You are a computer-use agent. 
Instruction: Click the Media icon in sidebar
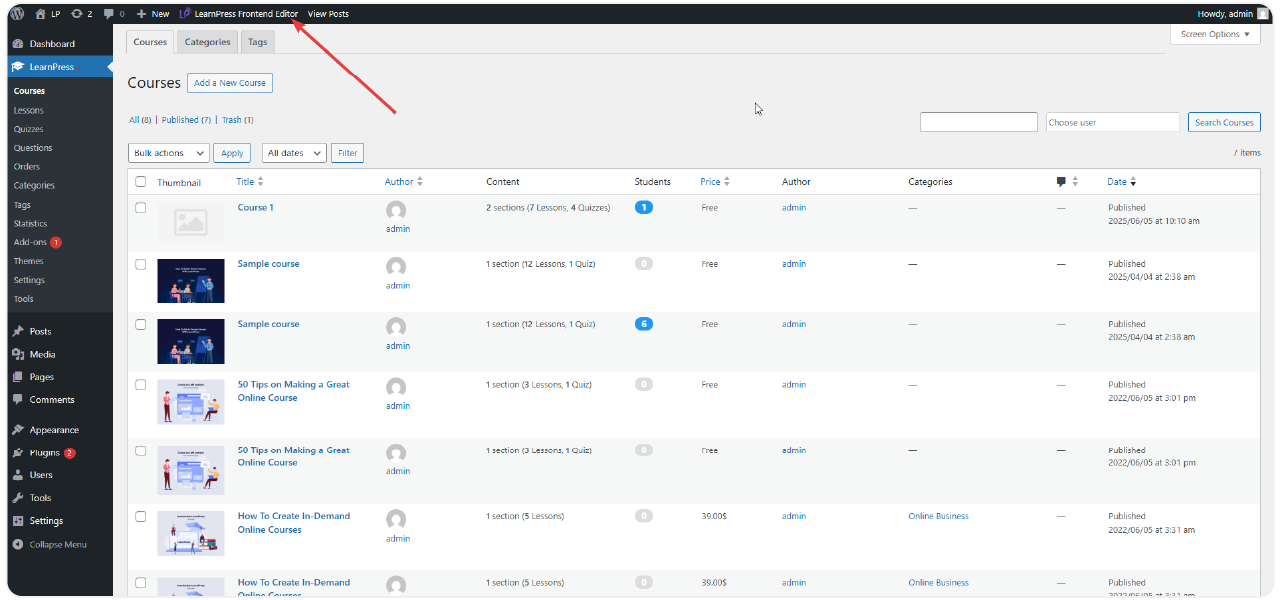pyautogui.click(x=18, y=354)
